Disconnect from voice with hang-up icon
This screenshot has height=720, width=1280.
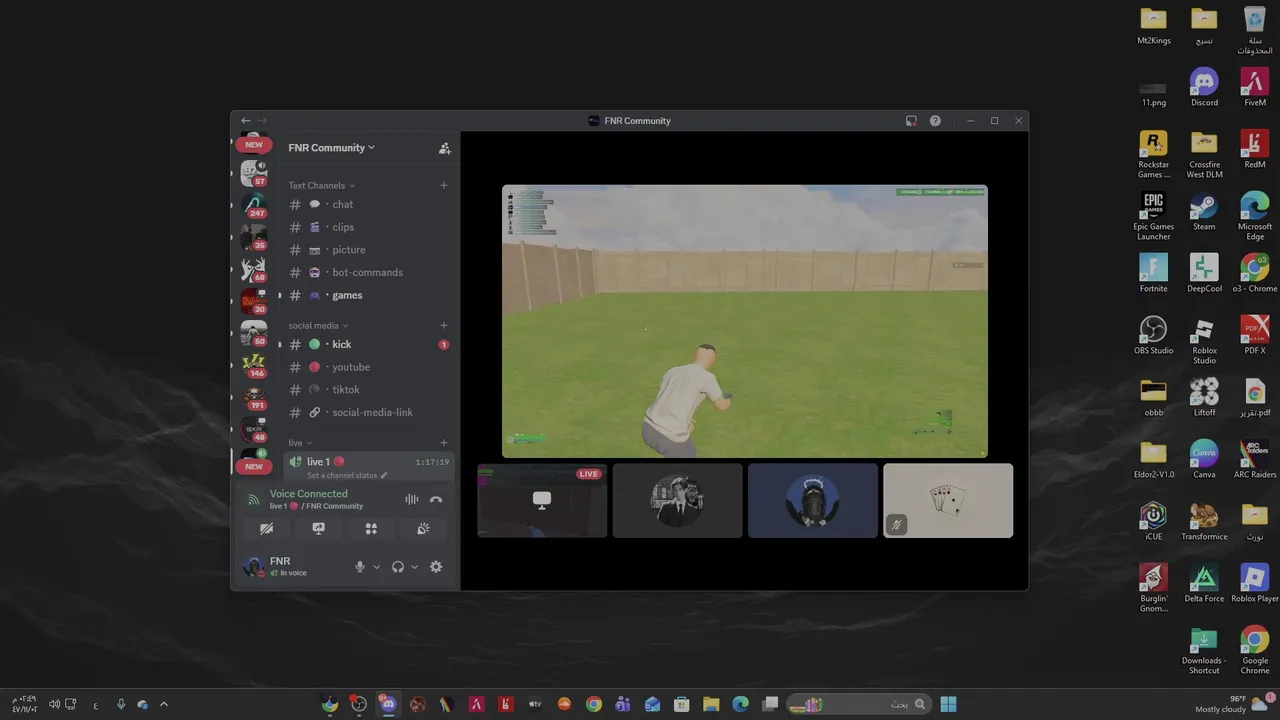tap(436, 499)
